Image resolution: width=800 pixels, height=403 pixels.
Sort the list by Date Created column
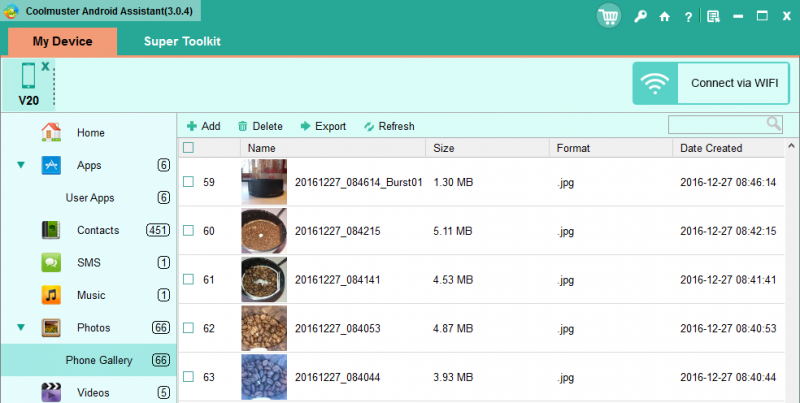[711, 148]
